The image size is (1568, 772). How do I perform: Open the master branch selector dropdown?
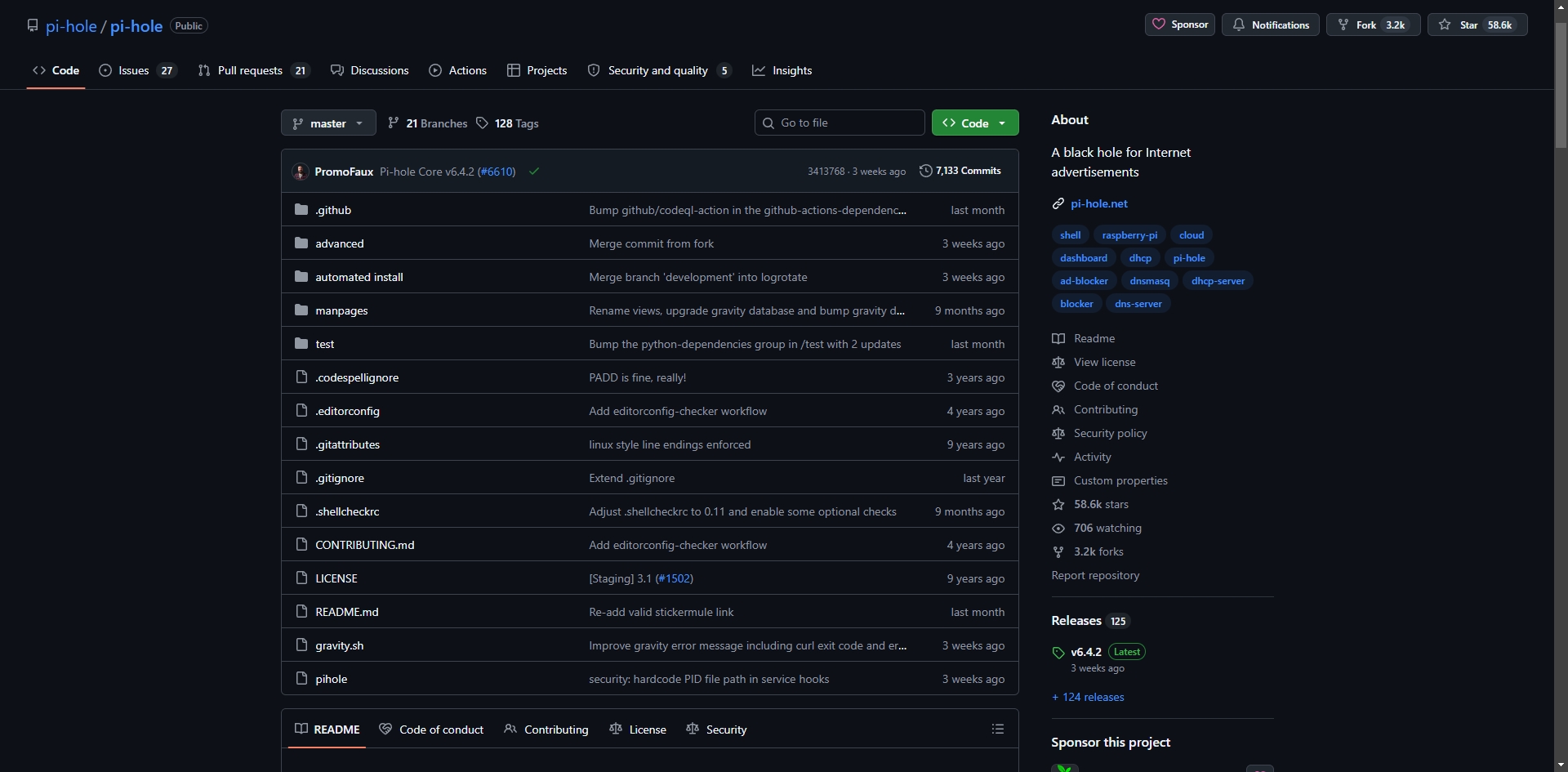click(328, 123)
